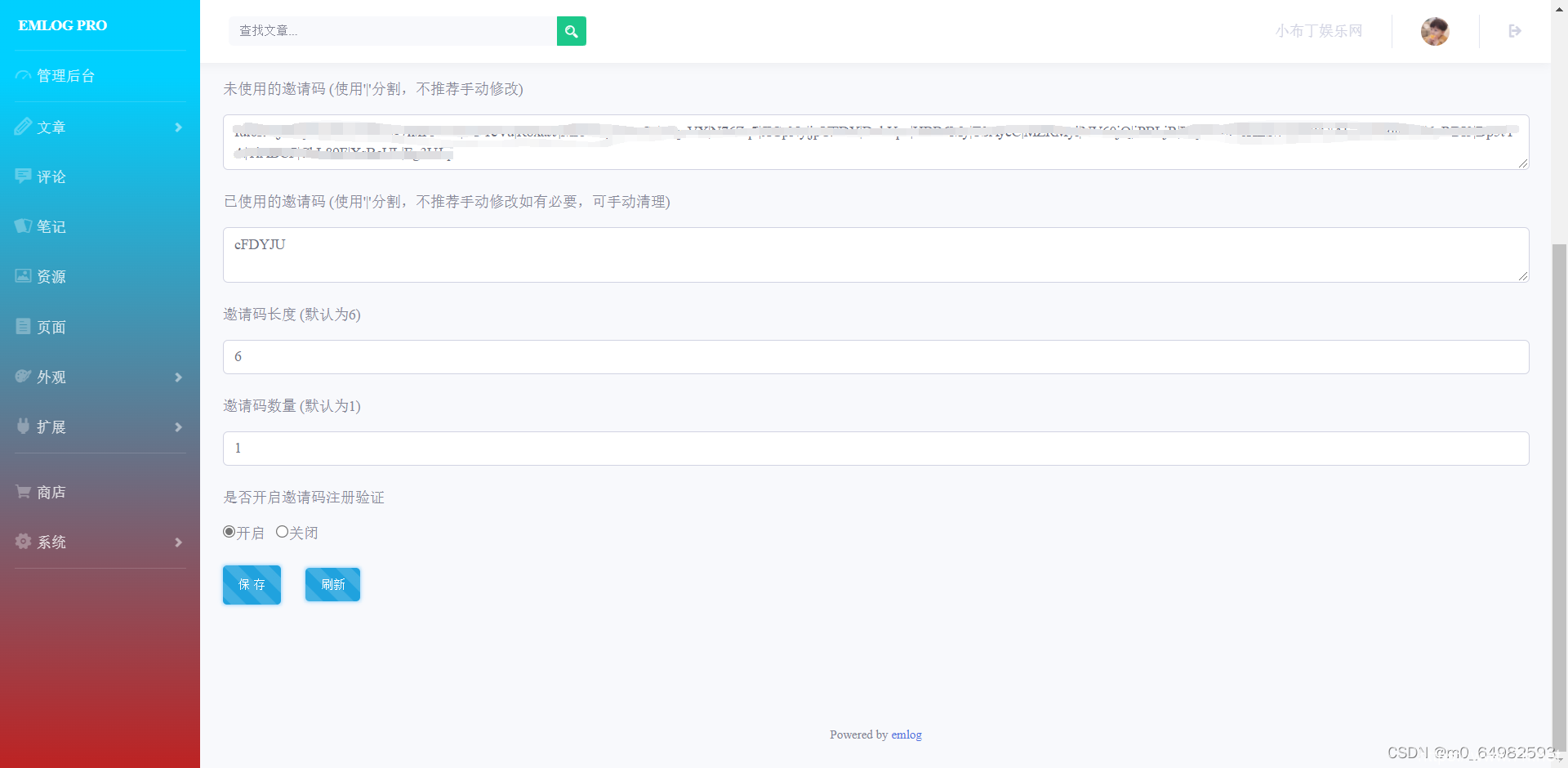
Task: Open the 小布丁娱乐网 site link
Action: click(x=1319, y=31)
